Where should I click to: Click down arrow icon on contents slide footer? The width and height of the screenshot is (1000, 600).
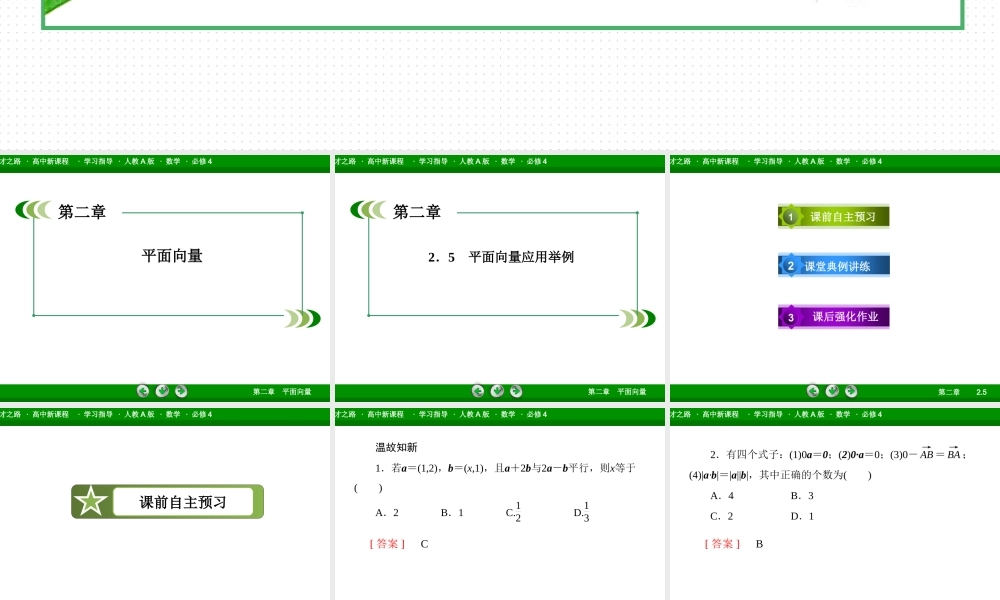click(832, 391)
